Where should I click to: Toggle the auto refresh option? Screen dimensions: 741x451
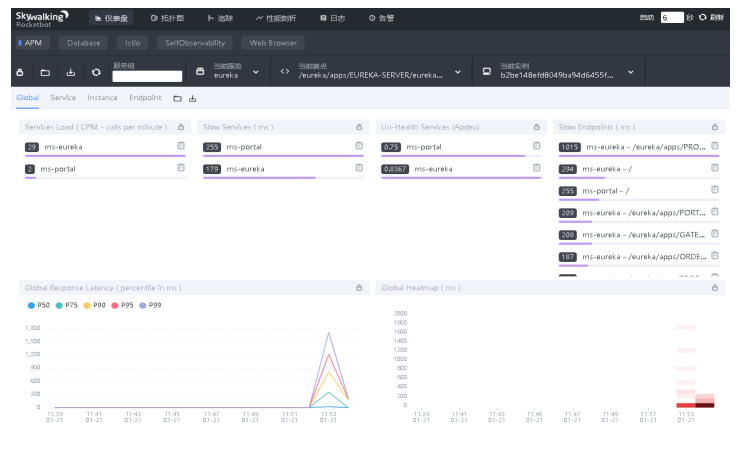coord(646,17)
